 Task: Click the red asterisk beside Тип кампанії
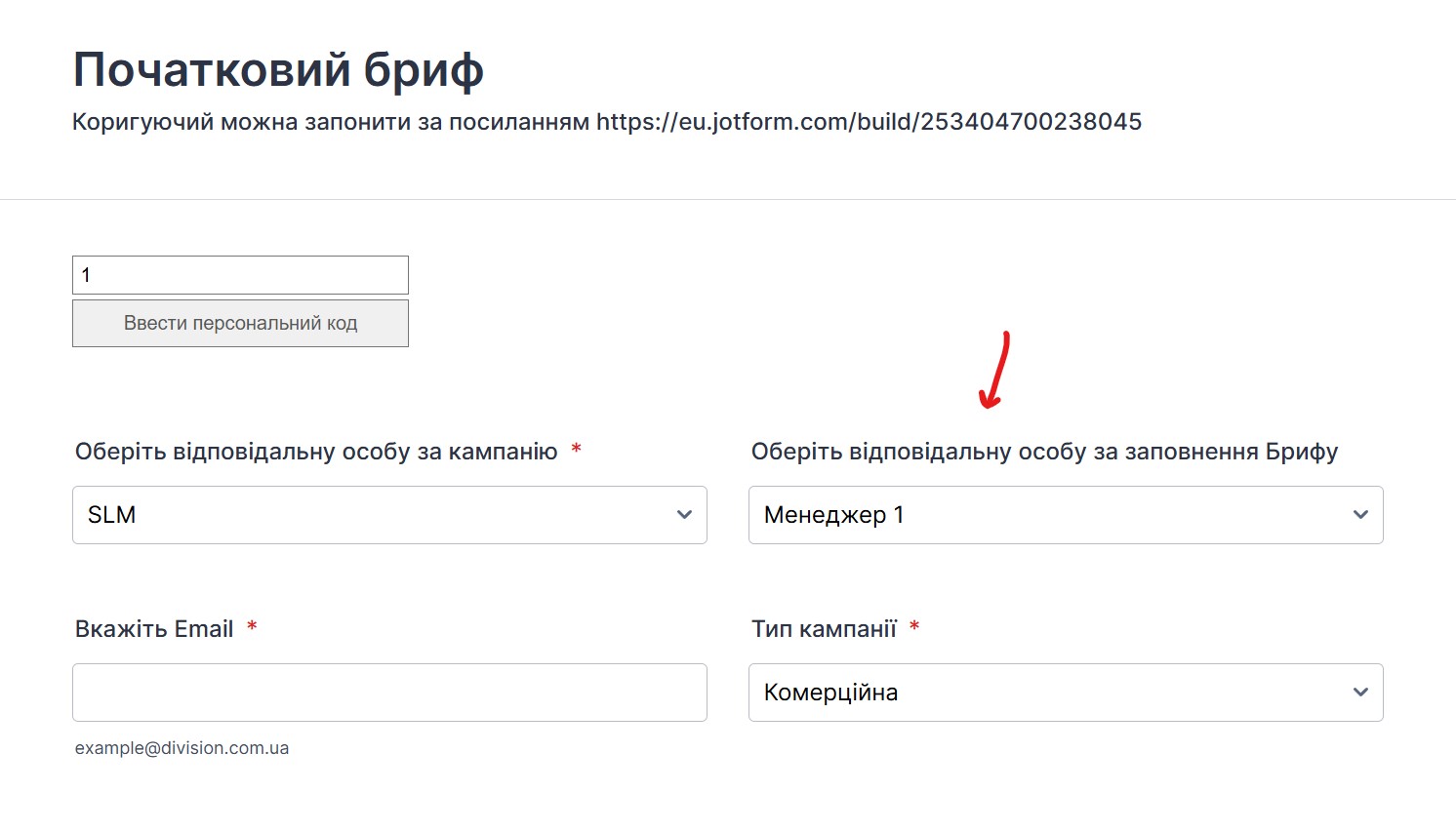pyautogui.click(x=914, y=626)
